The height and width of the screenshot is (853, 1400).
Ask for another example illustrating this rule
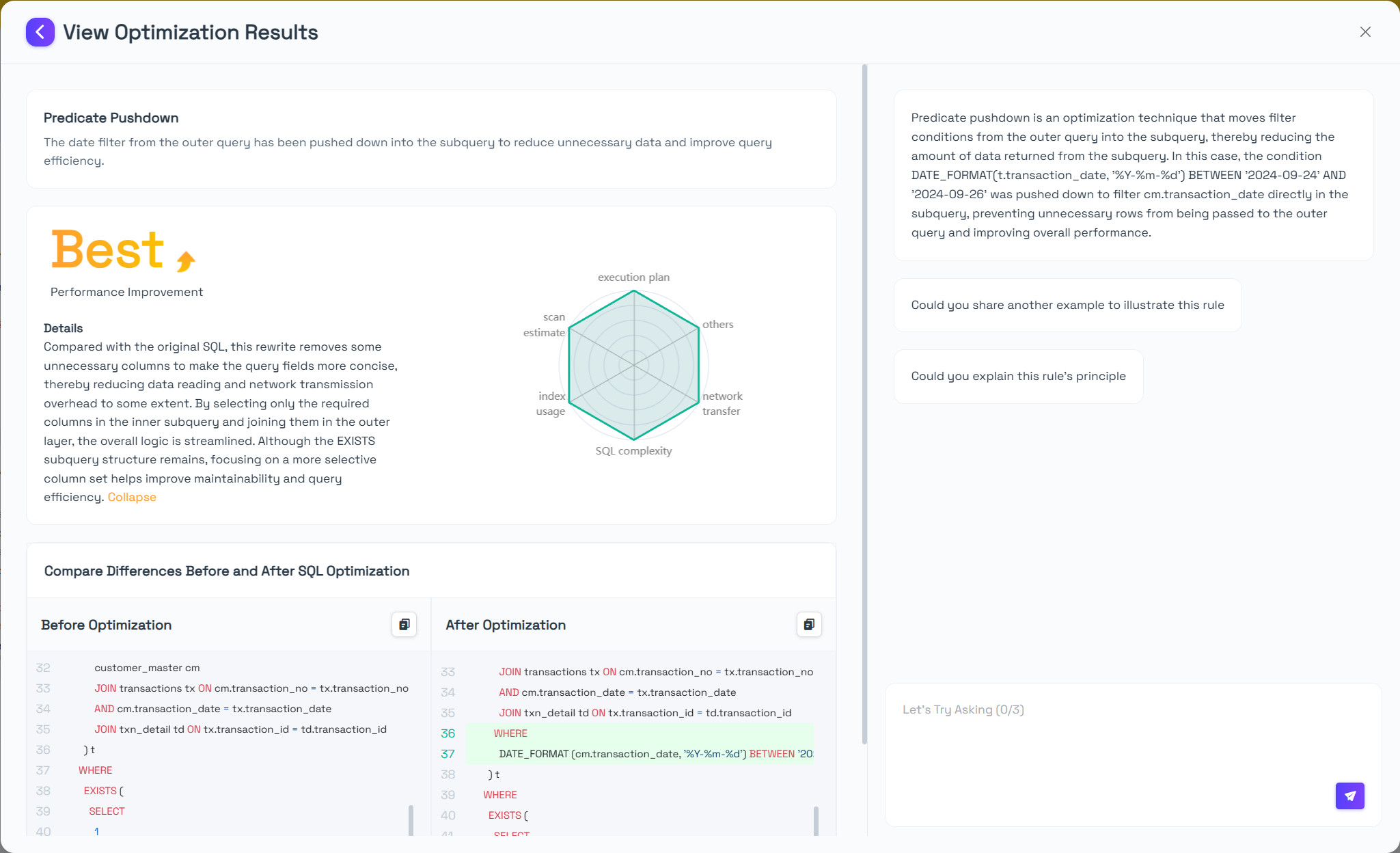[x=1067, y=306]
